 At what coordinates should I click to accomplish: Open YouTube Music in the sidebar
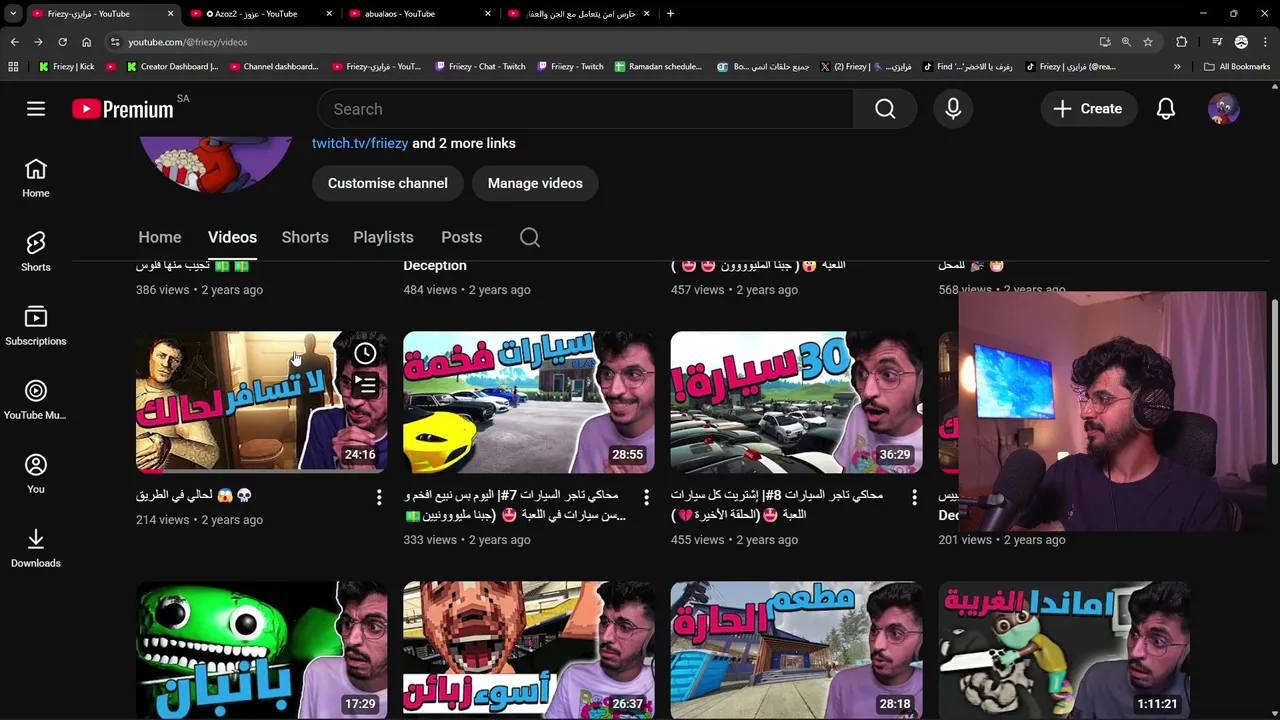pos(36,400)
